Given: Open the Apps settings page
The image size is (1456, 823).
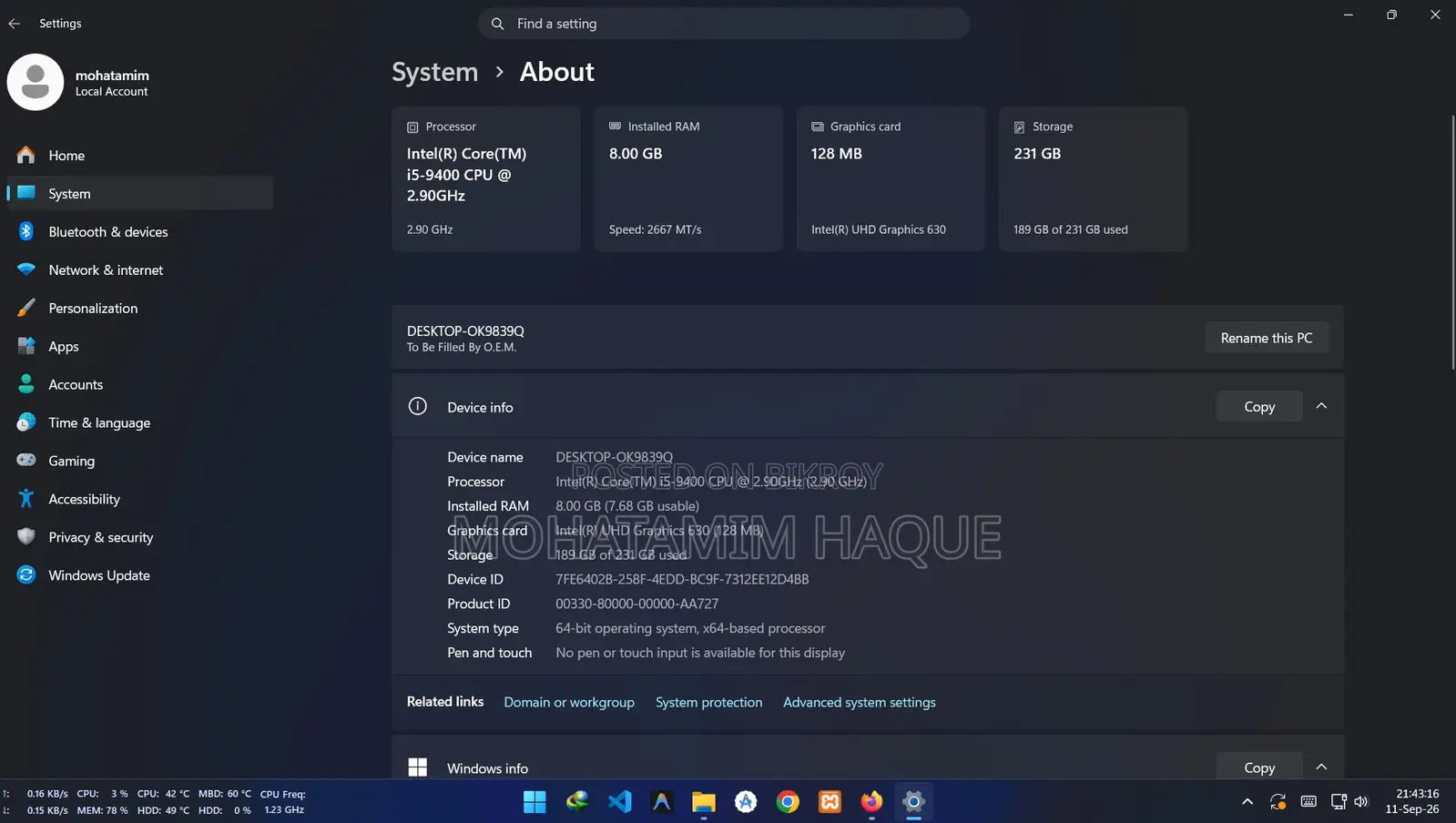Looking at the screenshot, I should tap(140, 347).
